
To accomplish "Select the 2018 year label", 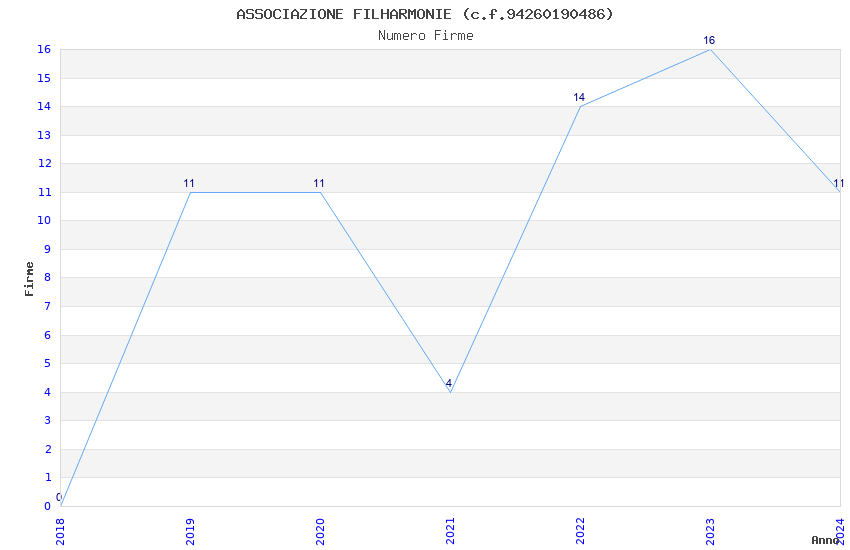I will [x=60, y=532].
